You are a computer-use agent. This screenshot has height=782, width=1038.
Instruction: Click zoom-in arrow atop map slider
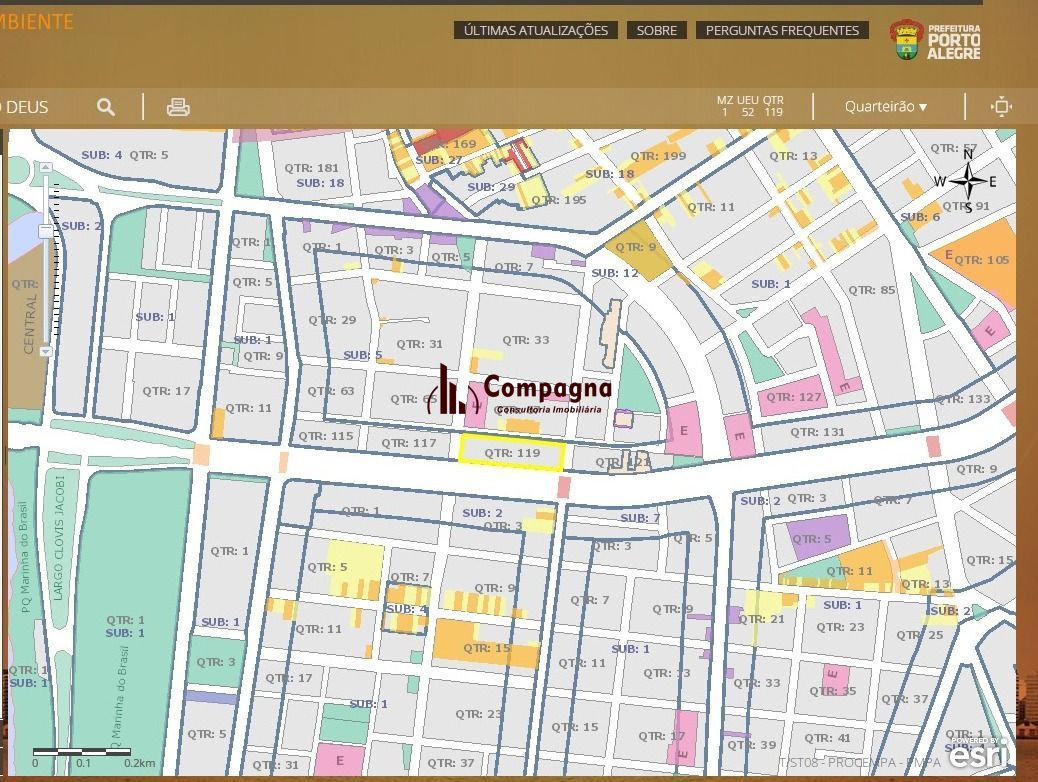[46, 168]
